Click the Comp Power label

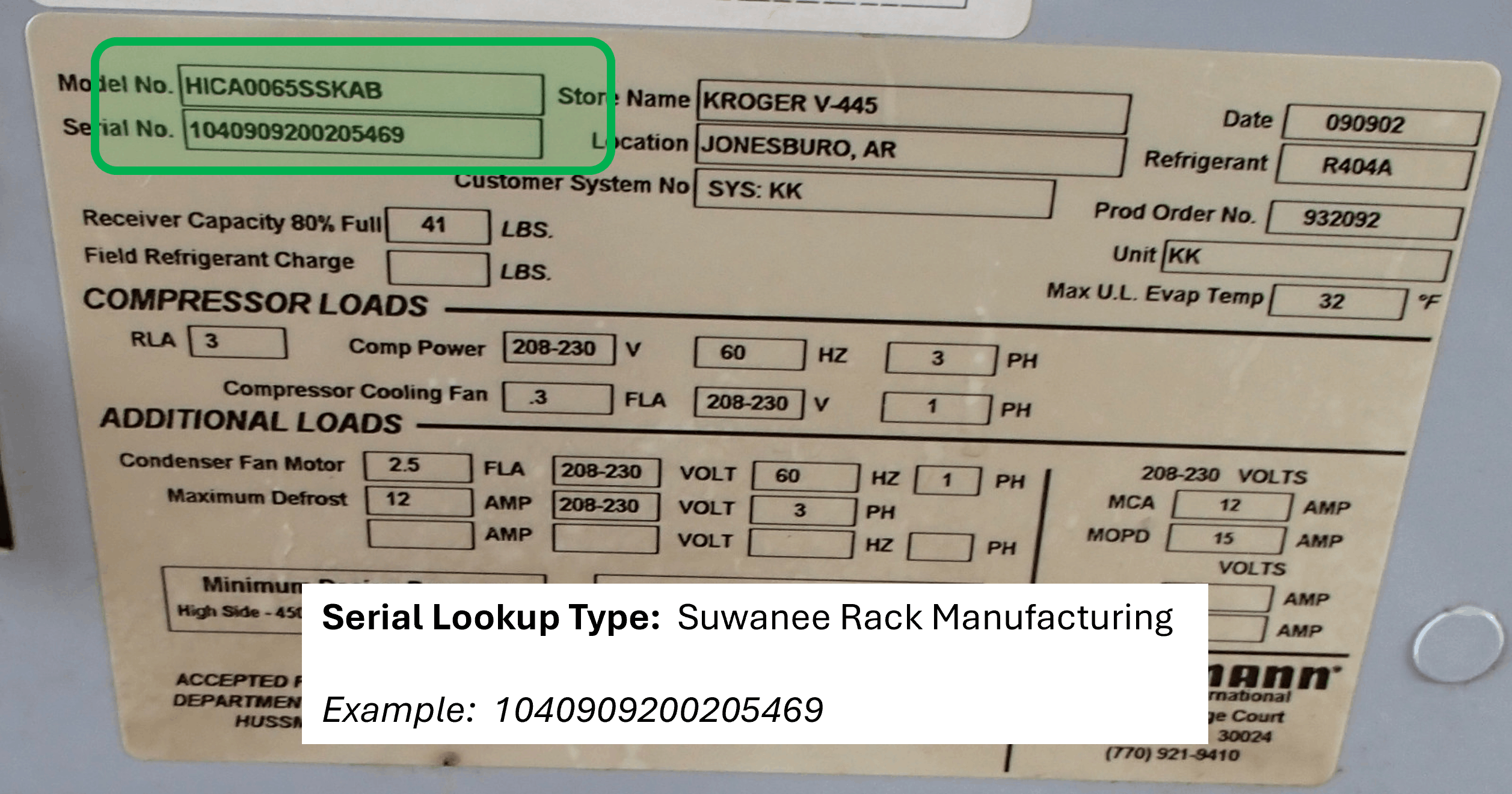click(417, 347)
